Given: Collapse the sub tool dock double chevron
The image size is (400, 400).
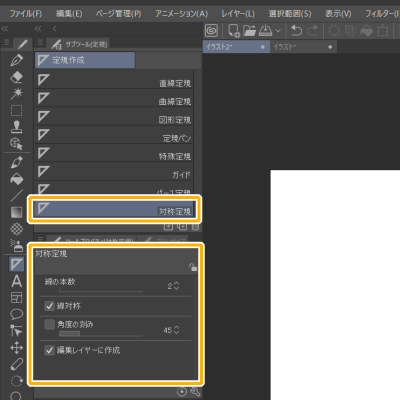Looking at the screenshot, I should click(38, 29).
